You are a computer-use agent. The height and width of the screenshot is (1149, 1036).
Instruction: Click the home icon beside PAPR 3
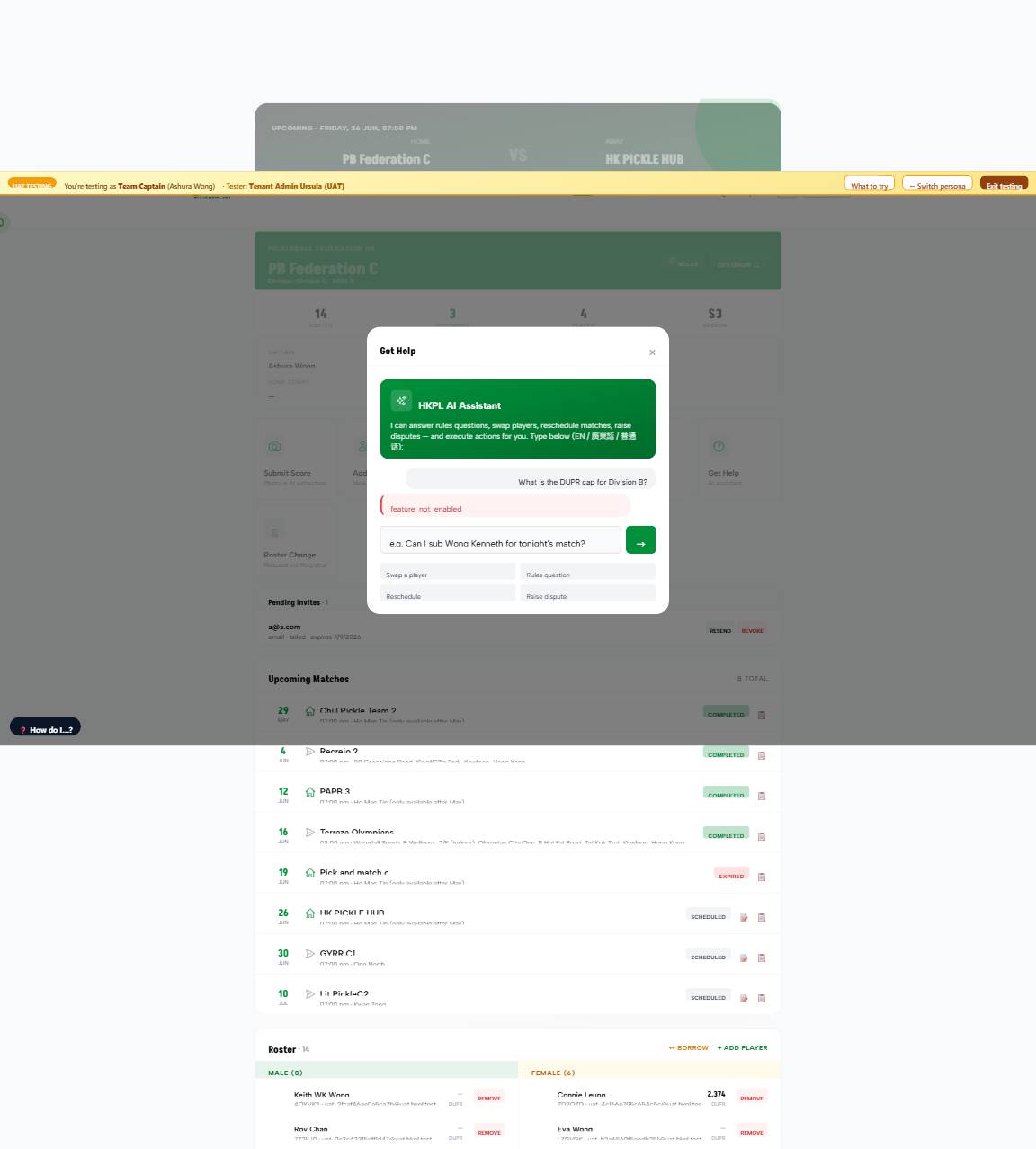pos(310,791)
